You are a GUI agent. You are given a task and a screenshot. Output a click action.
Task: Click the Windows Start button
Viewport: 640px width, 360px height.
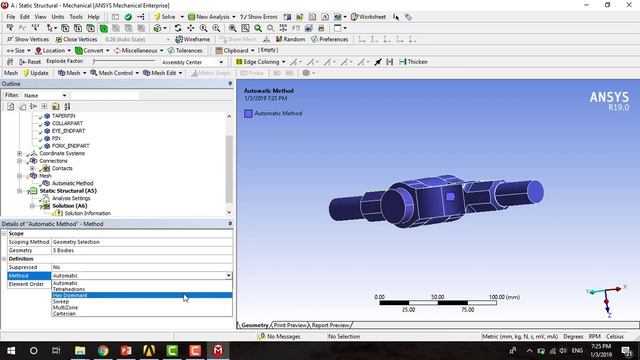coord(11,351)
